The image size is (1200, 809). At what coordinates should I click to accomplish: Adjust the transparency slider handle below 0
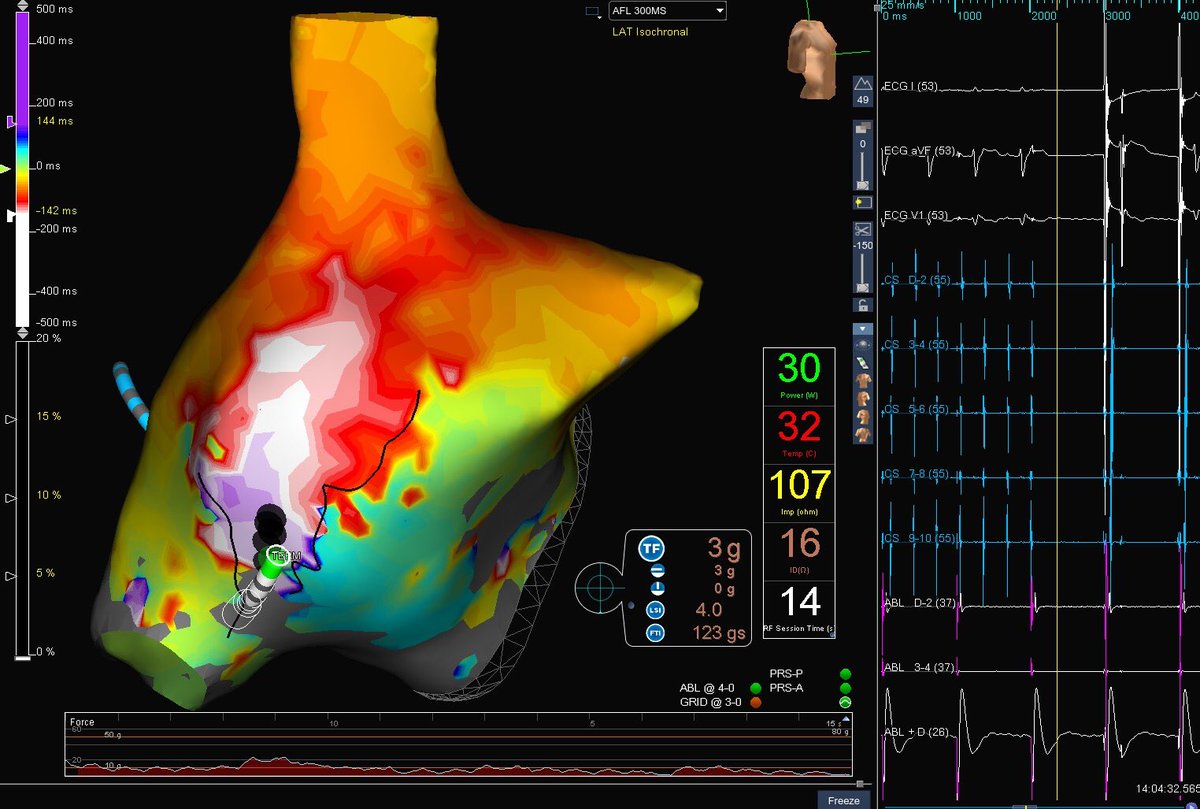tap(862, 185)
